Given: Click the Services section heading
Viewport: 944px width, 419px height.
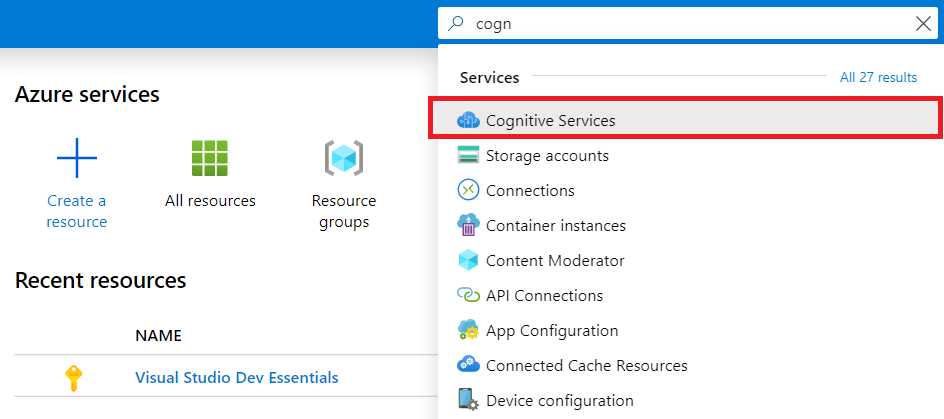Looking at the screenshot, I should pyautogui.click(x=489, y=78).
